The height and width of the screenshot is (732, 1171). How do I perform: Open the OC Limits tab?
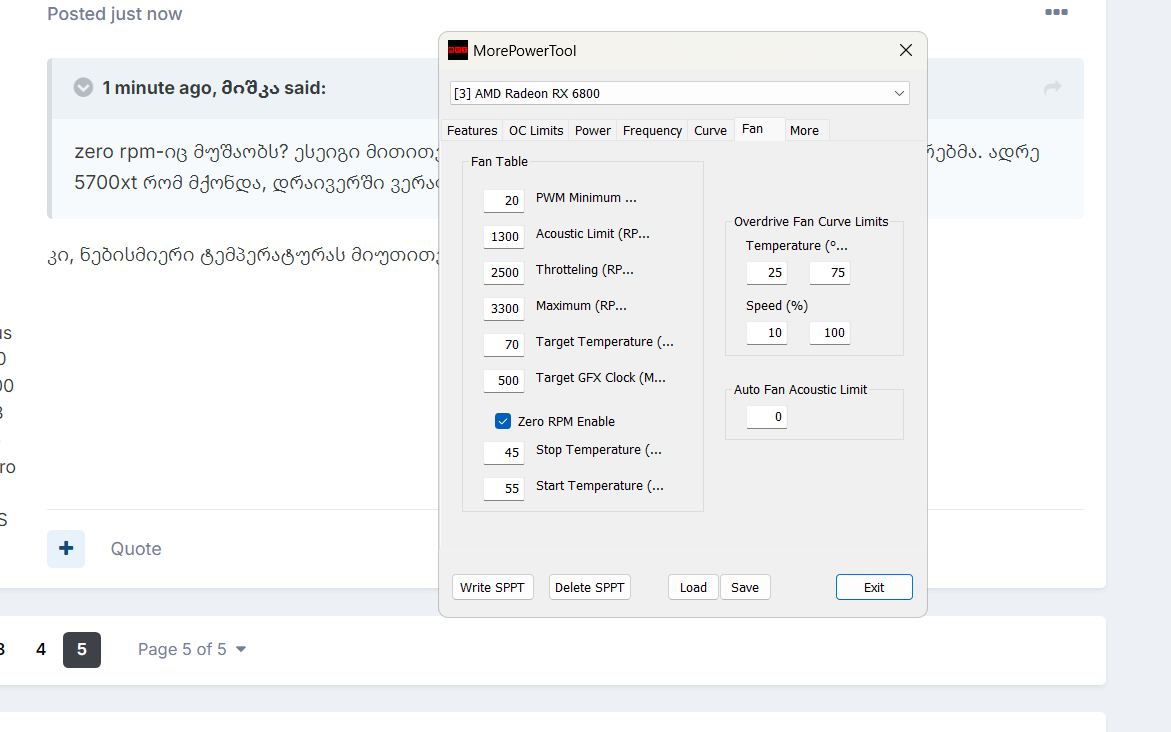tap(536, 130)
